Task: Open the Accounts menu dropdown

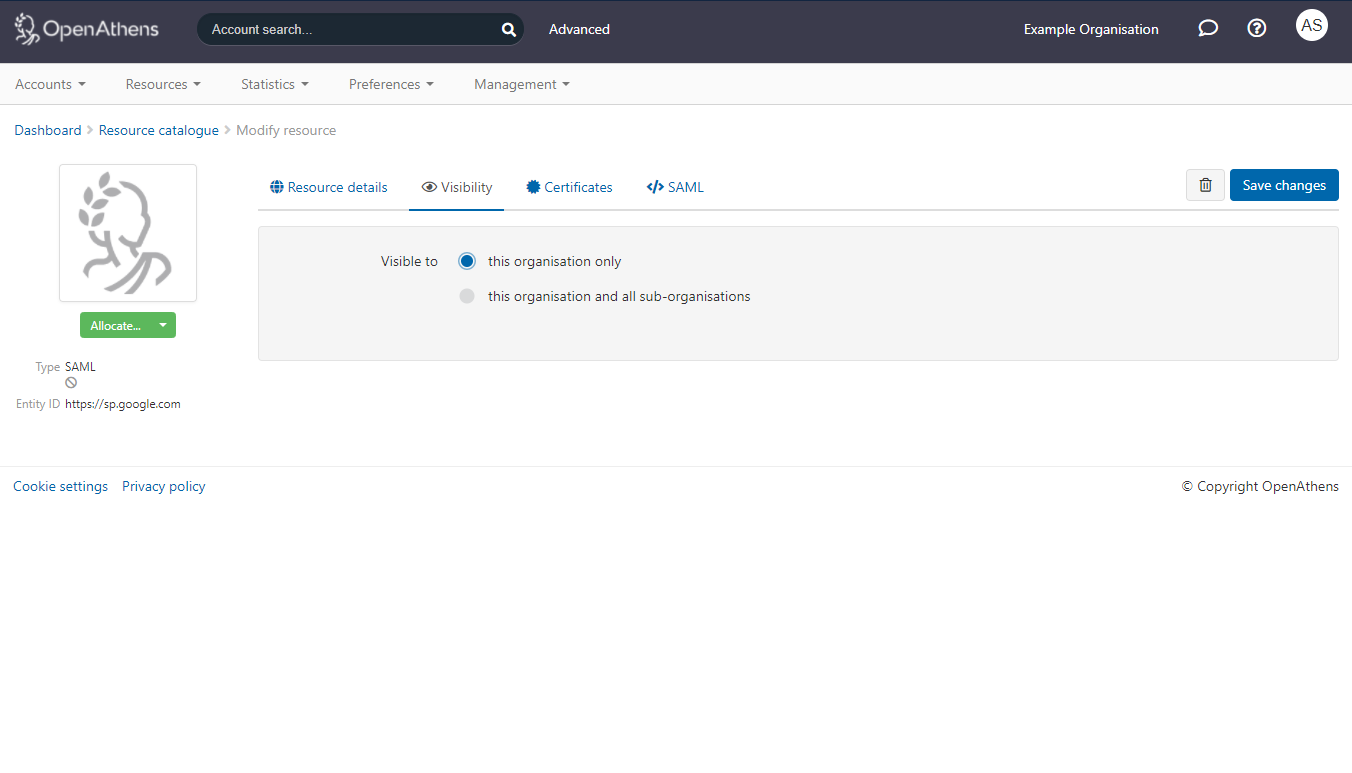Action: pyautogui.click(x=50, y=84)
